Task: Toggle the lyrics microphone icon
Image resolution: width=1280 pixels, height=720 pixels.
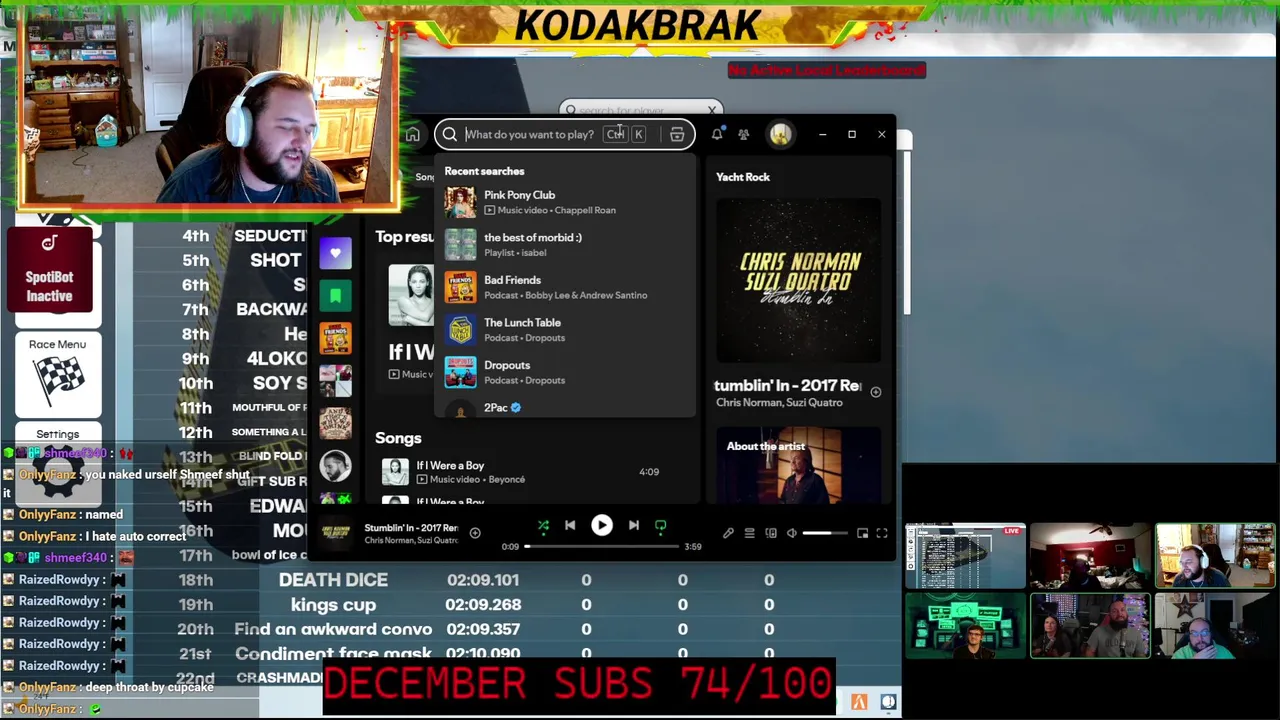Action: [x=728, y=533]
